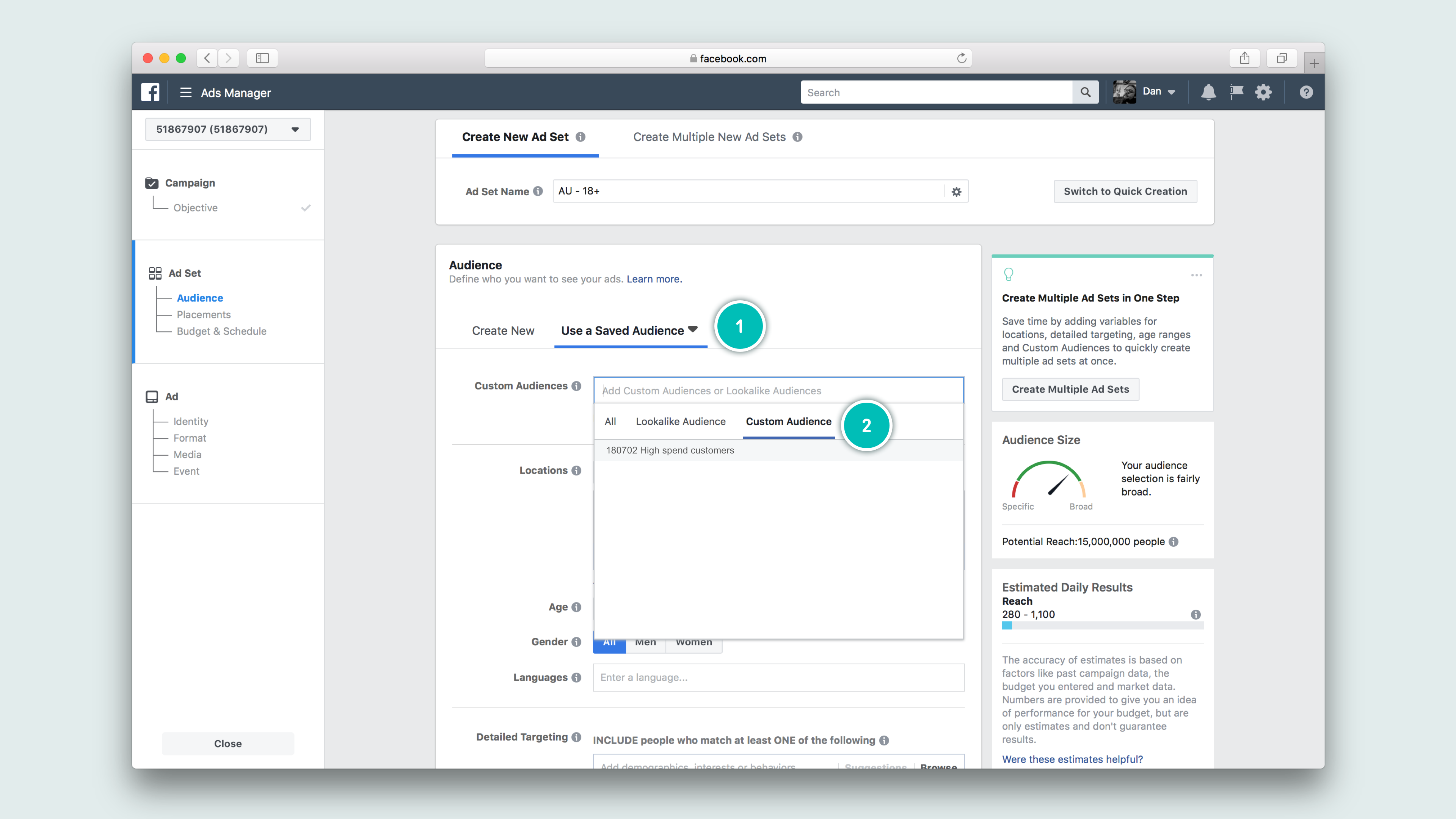Click the Ad Set Name gear icon
The width and height of the screenshot is (1456, 819).
pos(956,191)
